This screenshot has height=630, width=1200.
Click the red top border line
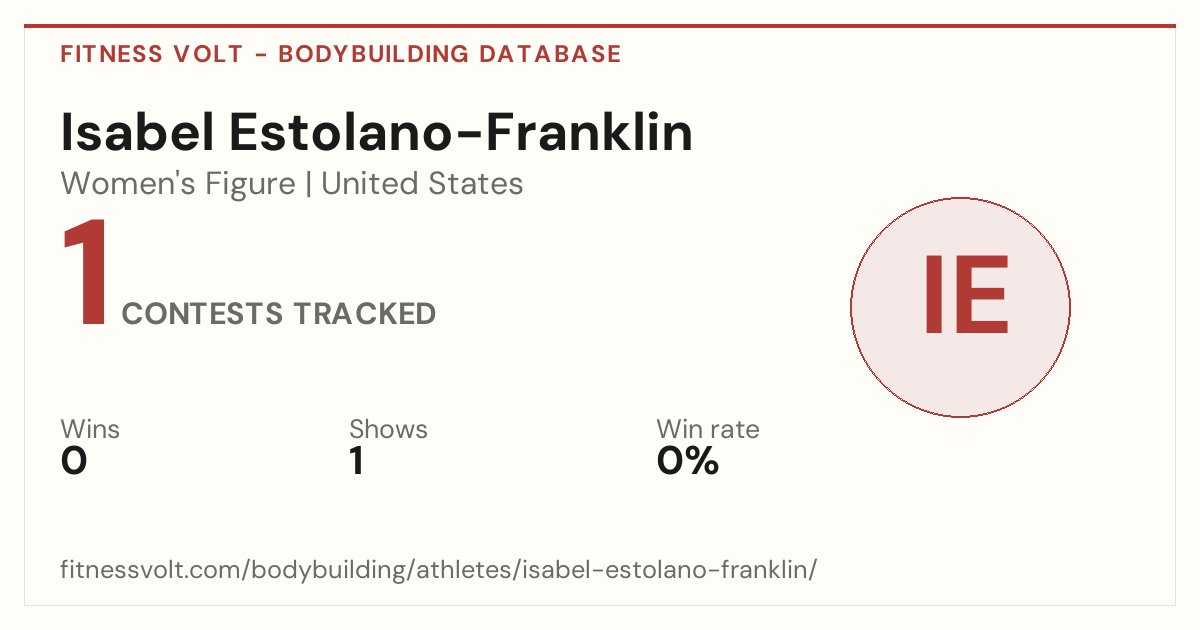[600, 26]
